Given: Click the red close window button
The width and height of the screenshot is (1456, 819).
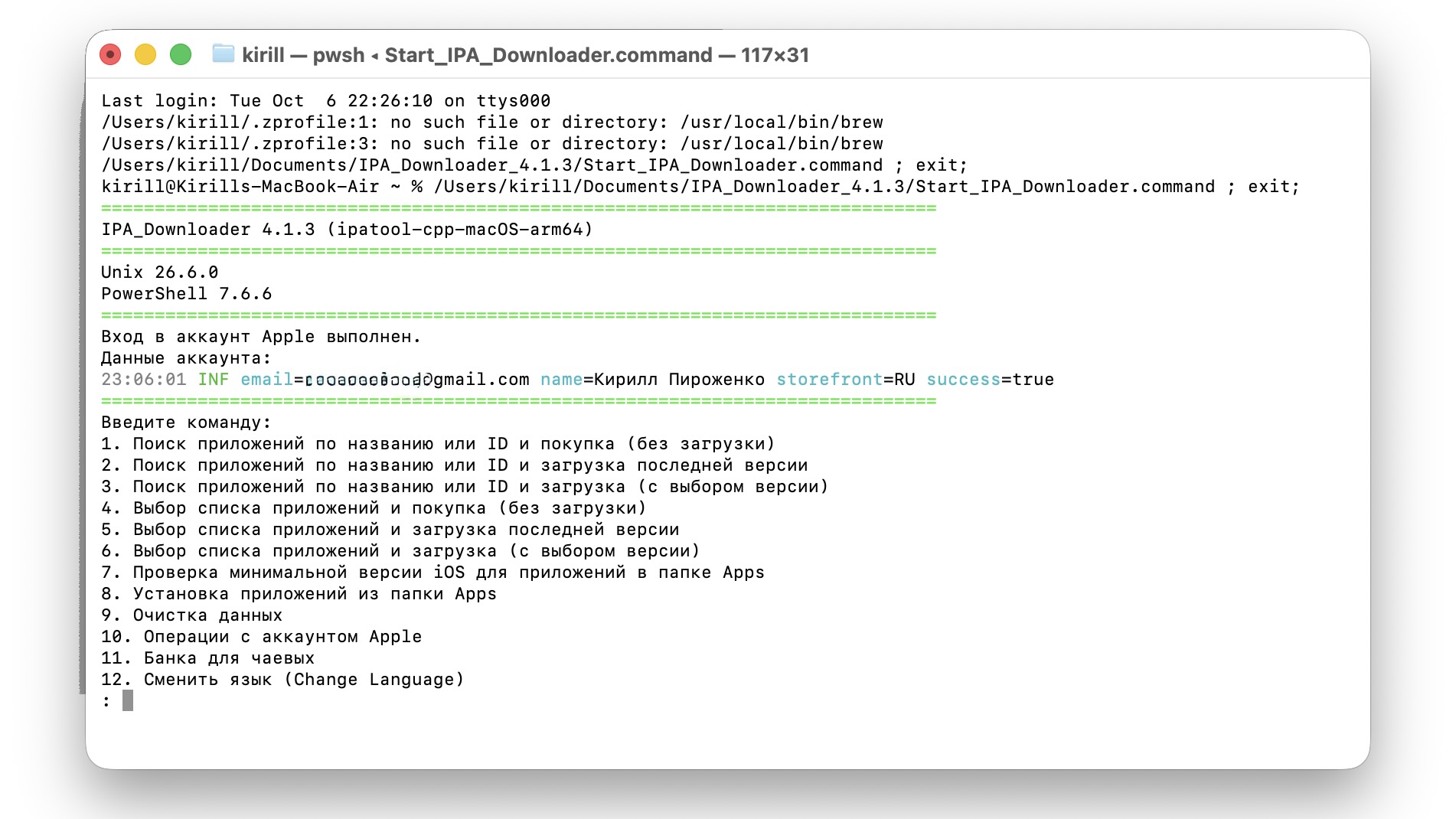Looking at the screenshot, I should coord(110,54).
